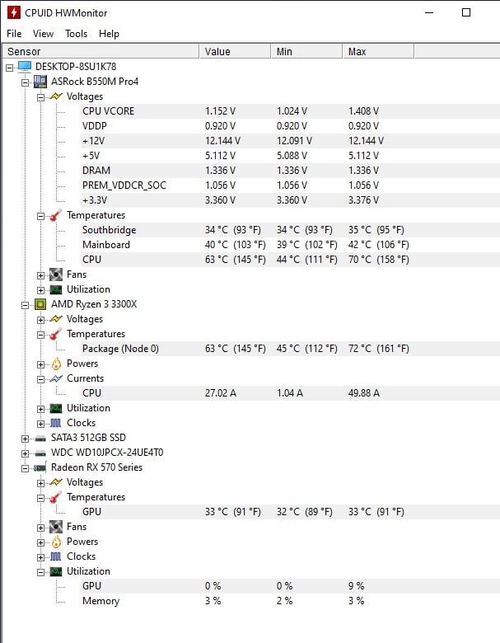Open the File menu
The height and width of the screenshot is (643, 500).
pyautogui.click(x=14, y=34)
